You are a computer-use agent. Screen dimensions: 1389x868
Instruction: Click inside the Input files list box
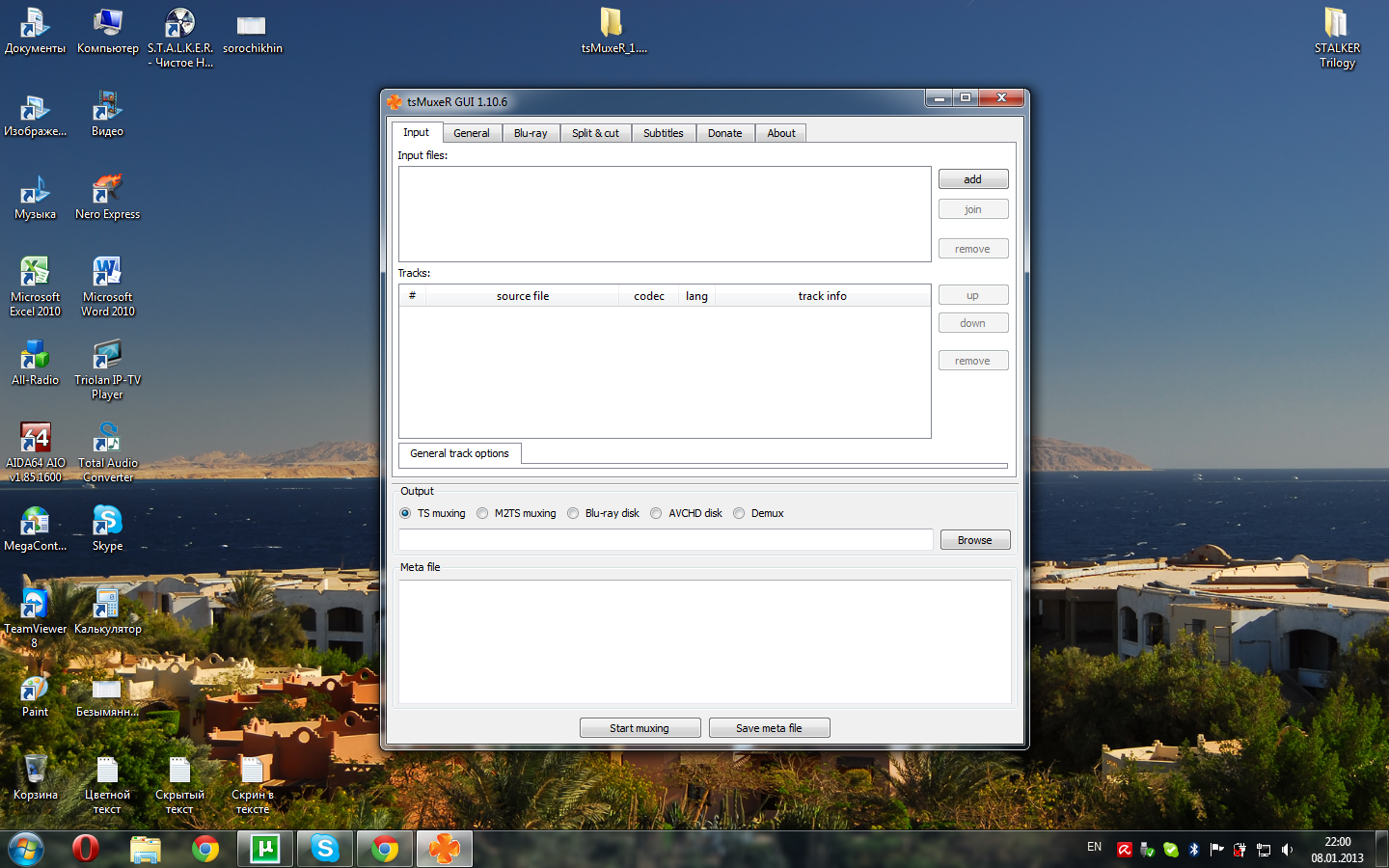(665, 214)
